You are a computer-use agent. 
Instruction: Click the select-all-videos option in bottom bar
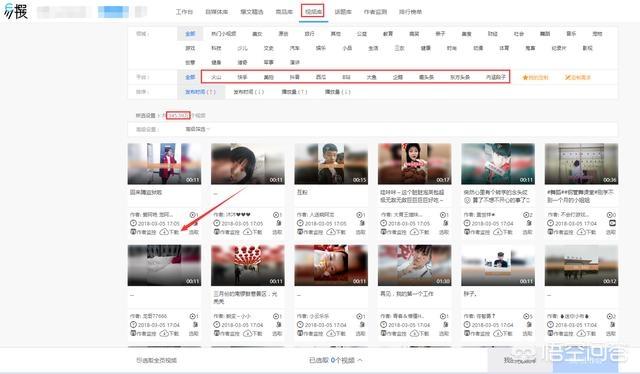point(156,360)
